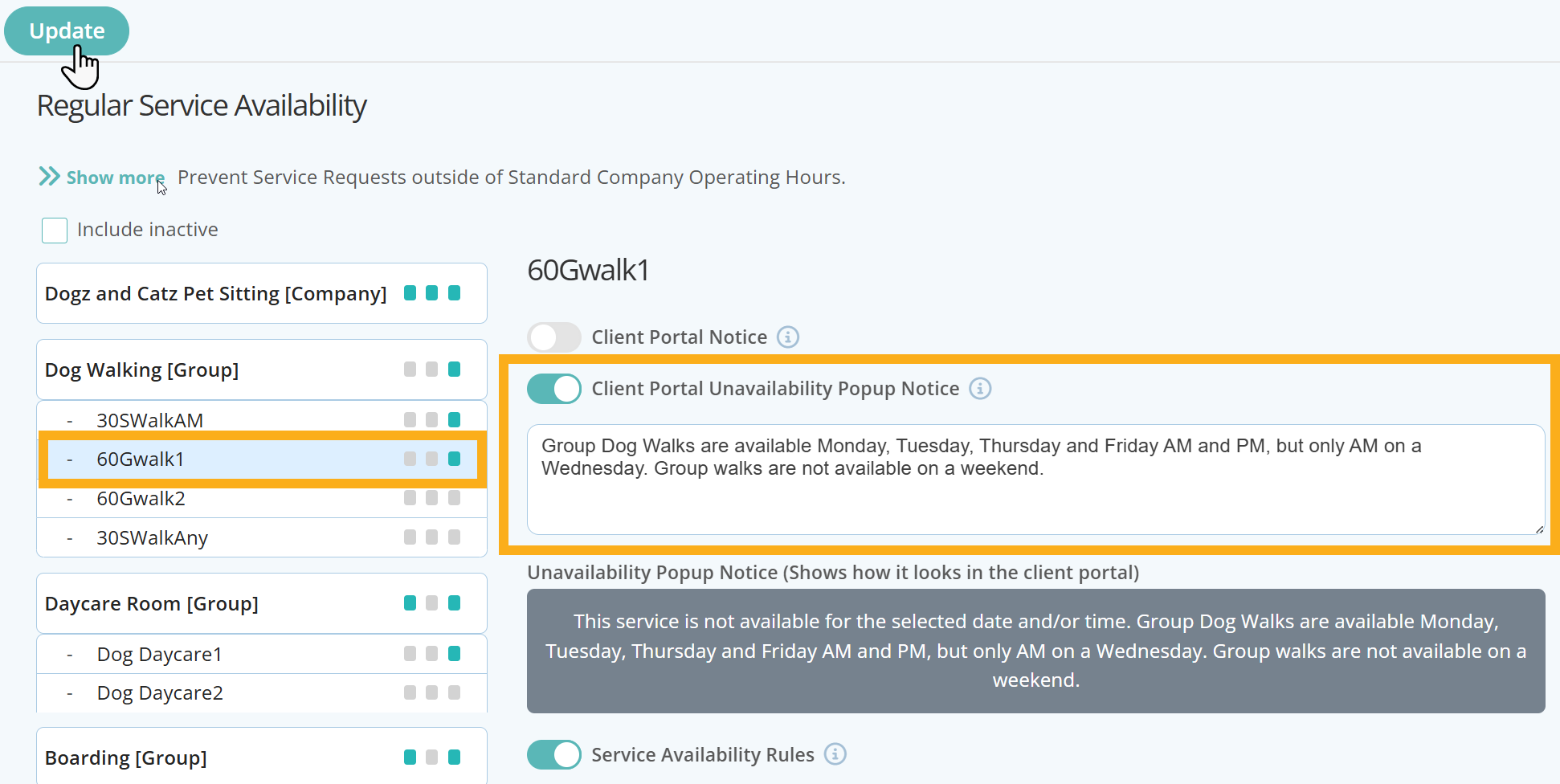Expand the Show more section
1560x784 pixels.
tap(115, 177)
